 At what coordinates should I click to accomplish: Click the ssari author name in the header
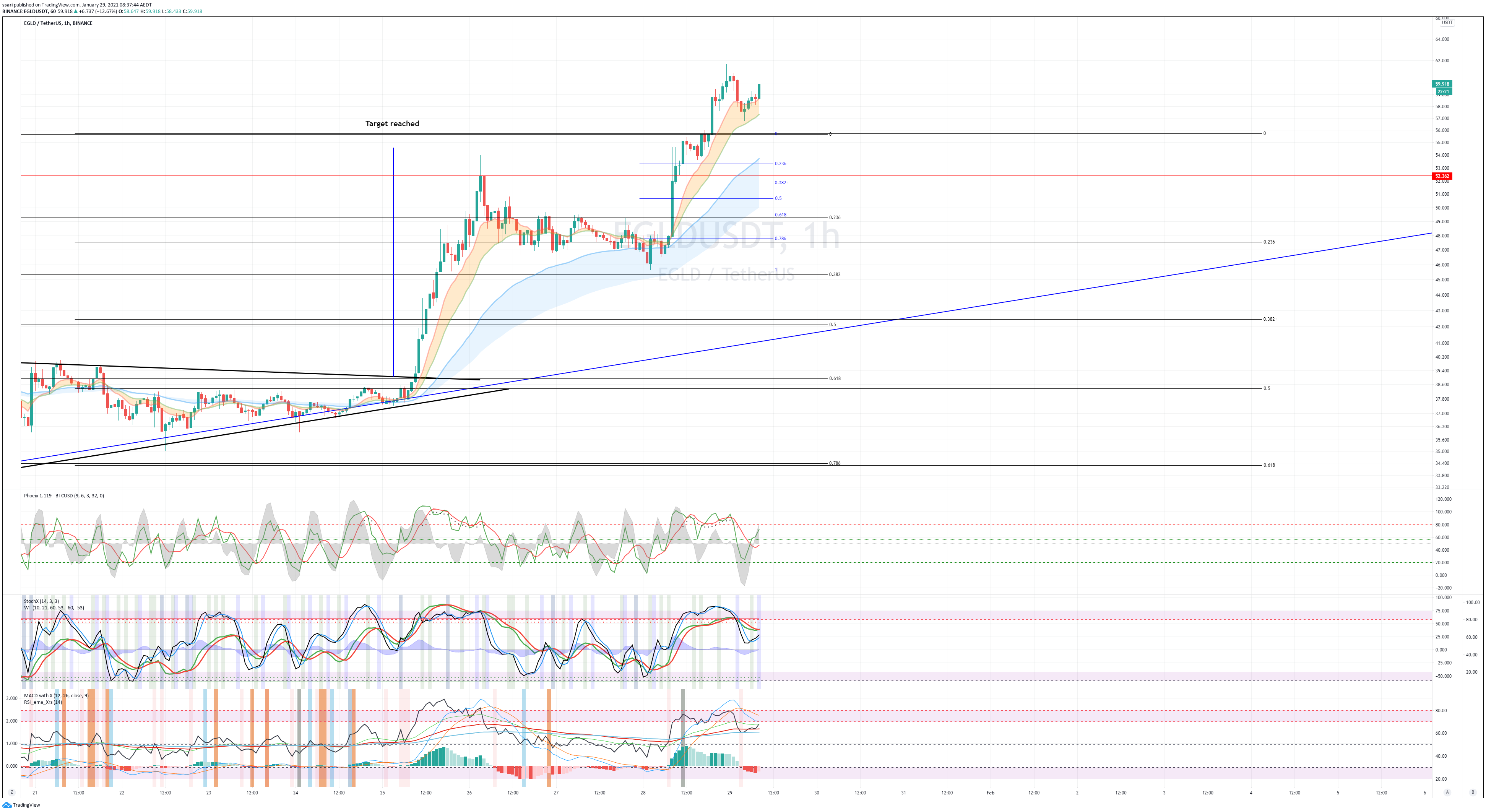8,5
